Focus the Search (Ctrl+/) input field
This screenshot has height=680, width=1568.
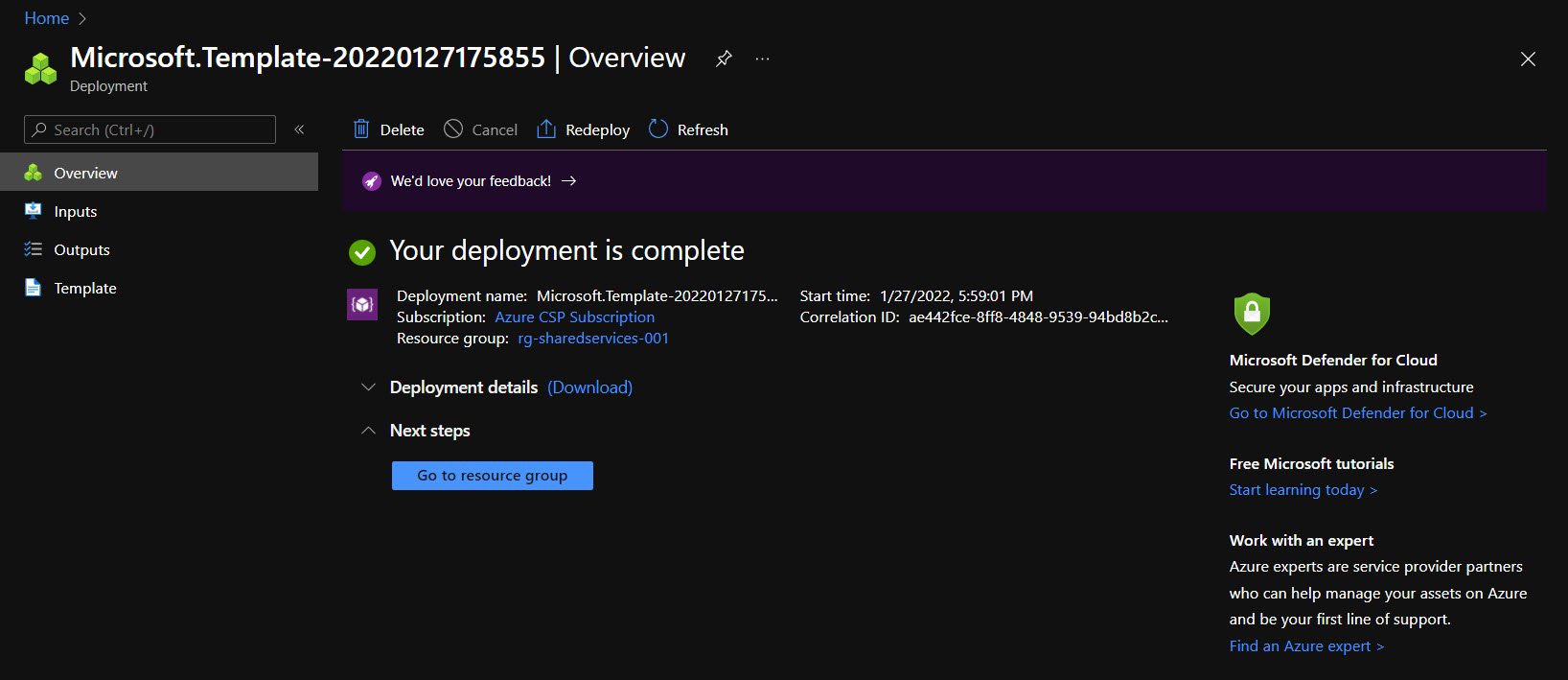pos(150,129)
